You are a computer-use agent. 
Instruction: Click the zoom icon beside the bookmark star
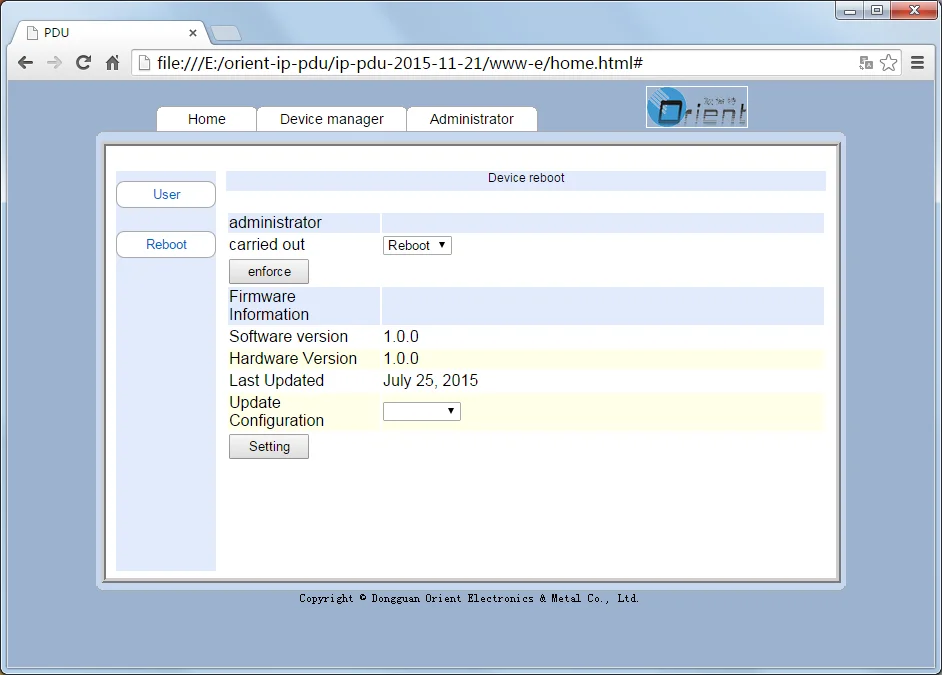[864, 62]
